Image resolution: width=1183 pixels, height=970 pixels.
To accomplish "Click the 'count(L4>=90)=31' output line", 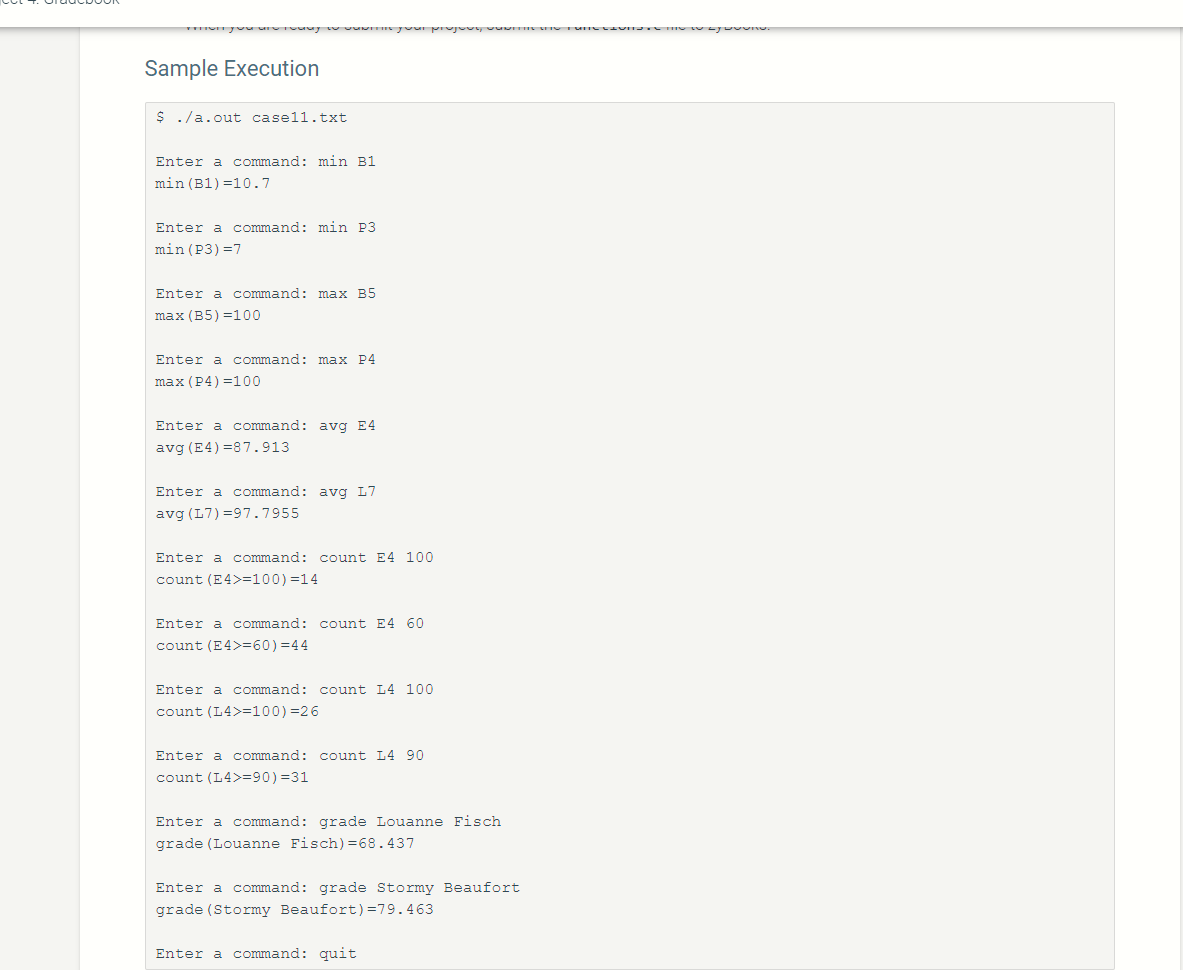I will 232,778.
